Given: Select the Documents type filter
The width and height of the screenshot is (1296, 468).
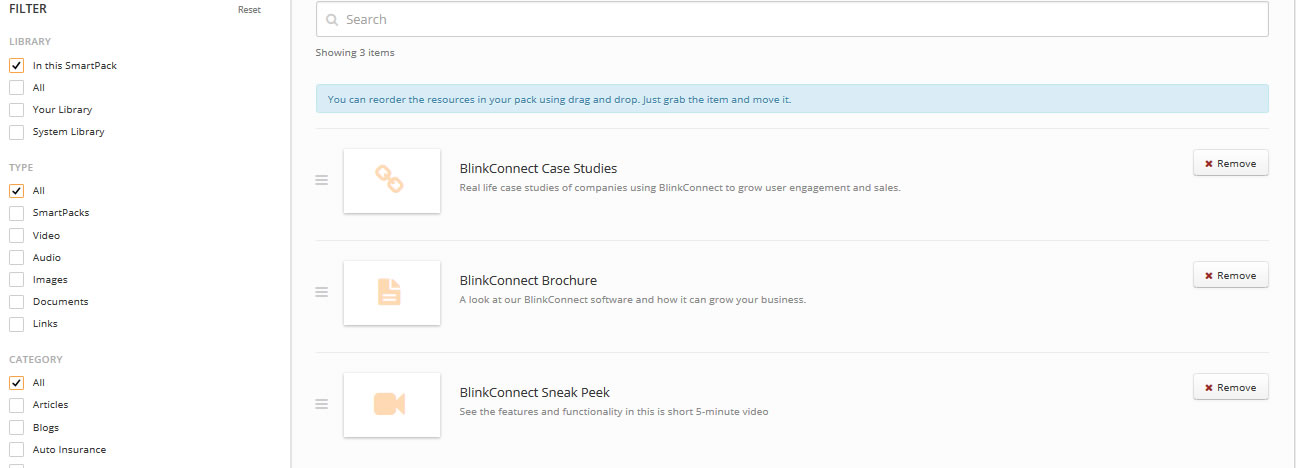Looking at the screenshot, I should tap(17, 302).
